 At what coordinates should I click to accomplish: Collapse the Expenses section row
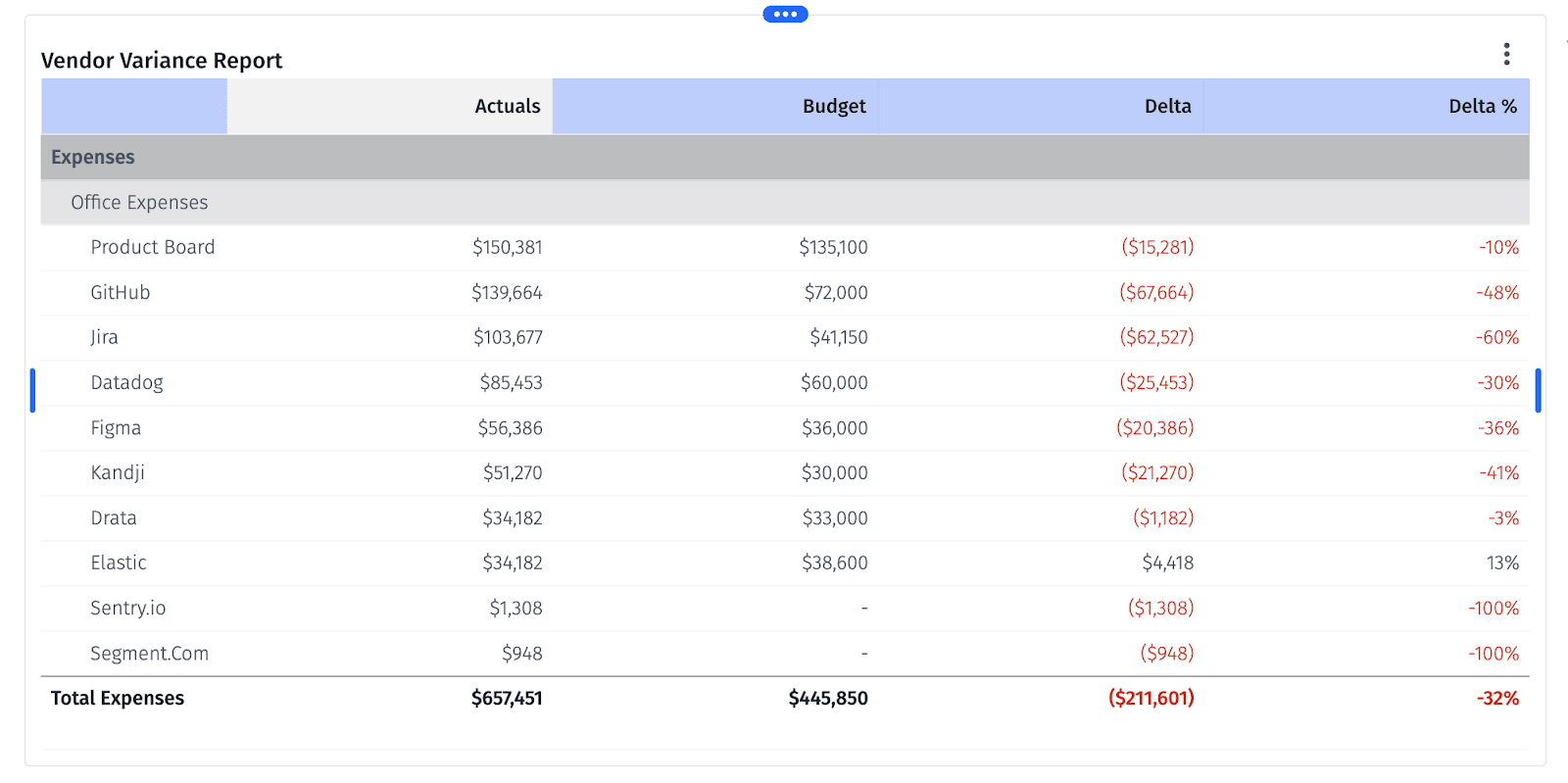[x=785, y=157]
